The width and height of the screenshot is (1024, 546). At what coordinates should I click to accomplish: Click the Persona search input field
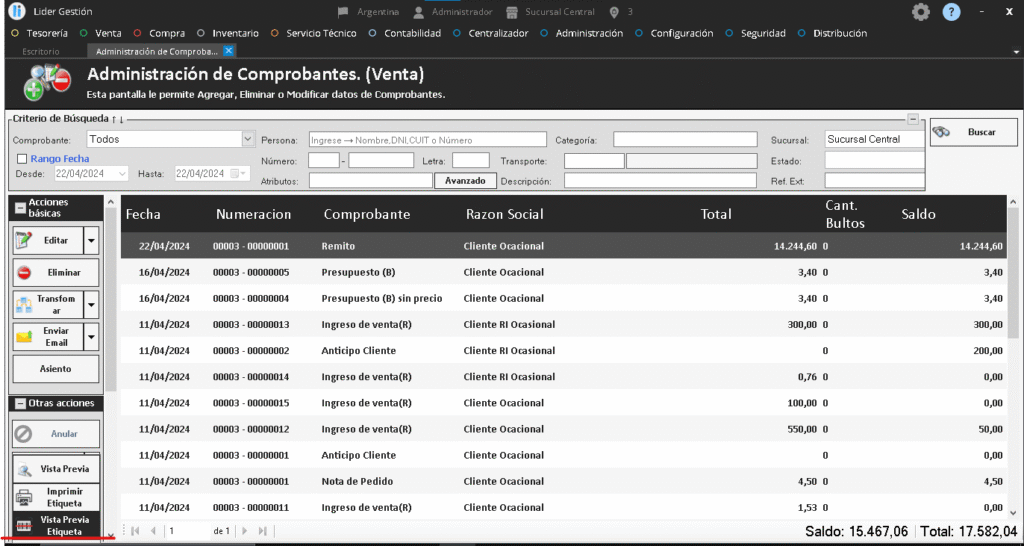tap(427, 140)
